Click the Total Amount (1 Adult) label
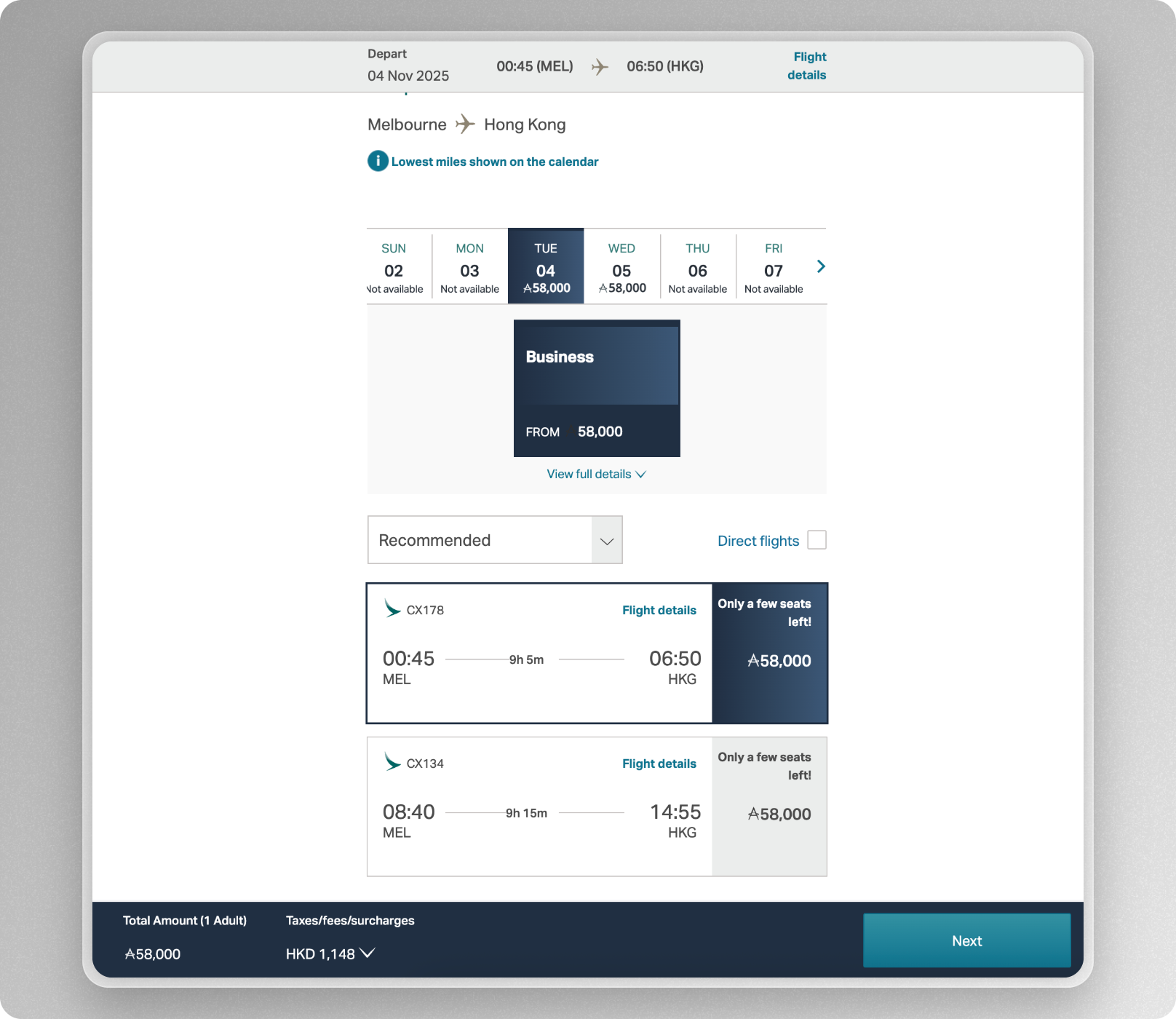The width and height of the screenshot is (1176, 1019). point(185,921)
